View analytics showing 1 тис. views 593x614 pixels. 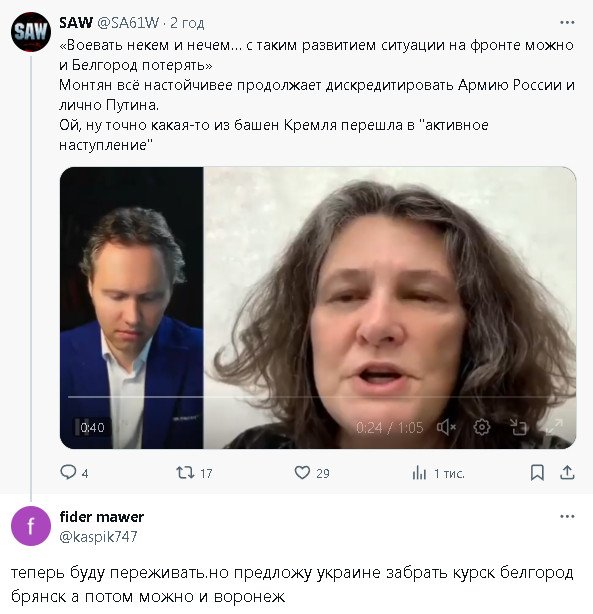point(438,473)
